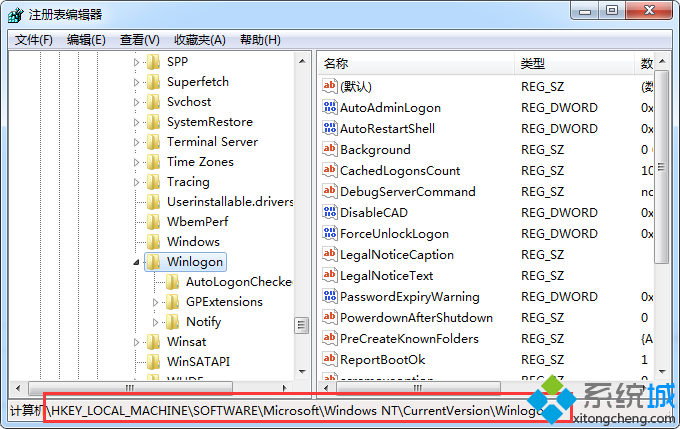Screen dimensions: 680x429
Task: Sort values by 名称 column header
Action: pos(416,64)
